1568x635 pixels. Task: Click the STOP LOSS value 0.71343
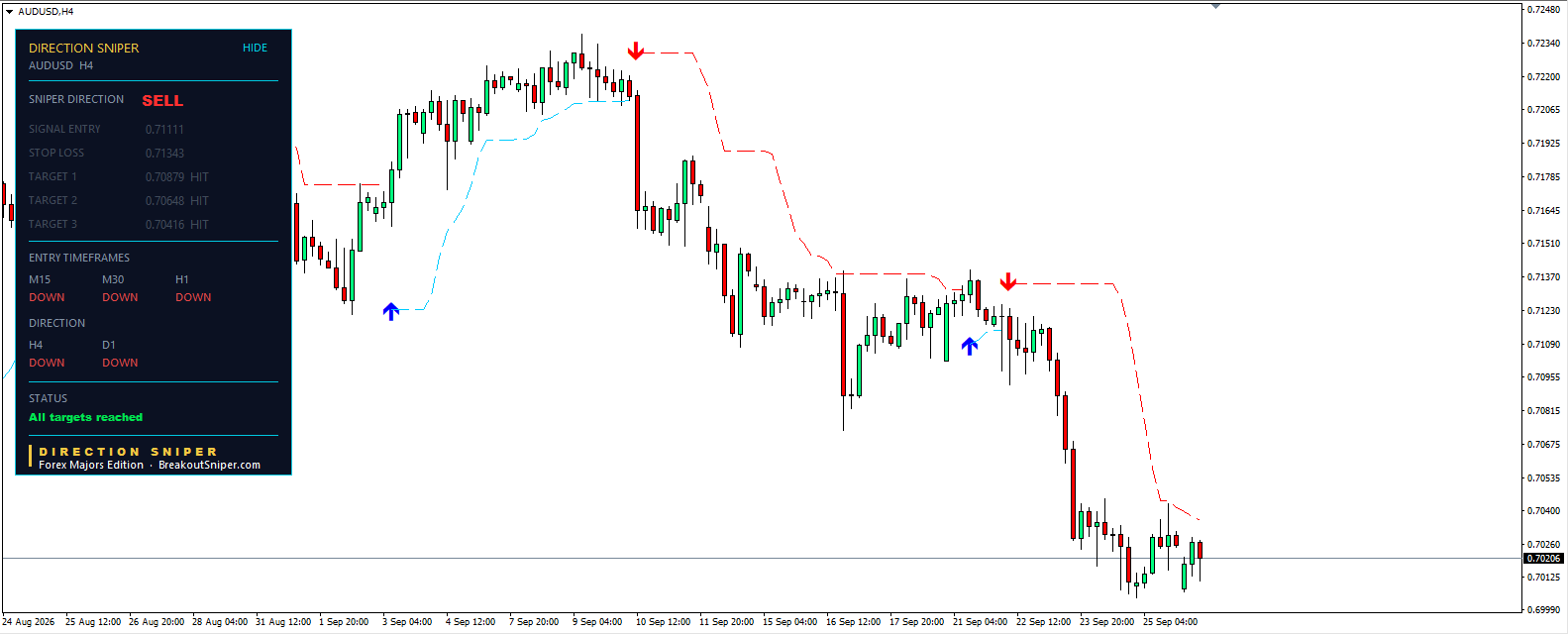click(164, 154)
